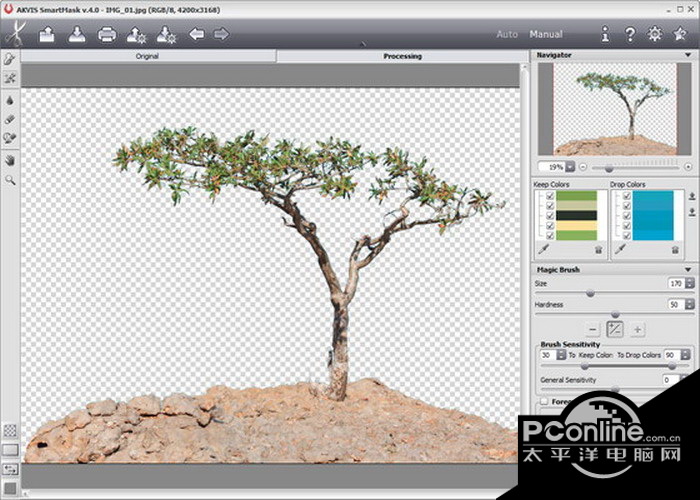Switch to Manual mode
The height and width of the screenshot is (500, 700).
click(x=546, y=35)
